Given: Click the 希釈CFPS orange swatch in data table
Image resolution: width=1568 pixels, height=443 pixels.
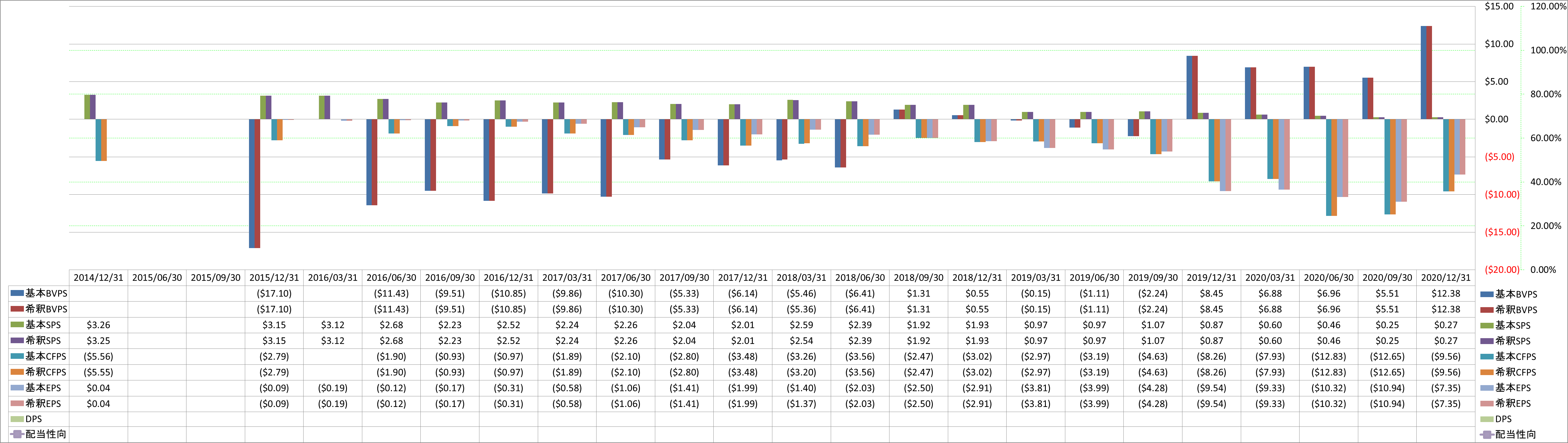Looking at the screenshot, I should [x=17, y=372].
